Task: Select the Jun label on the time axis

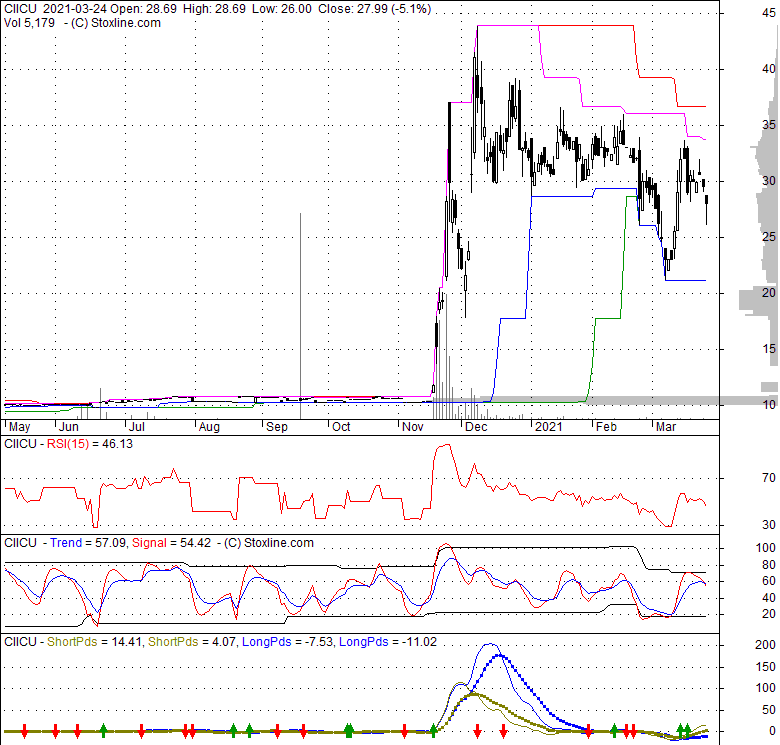Action: [69, 427]
